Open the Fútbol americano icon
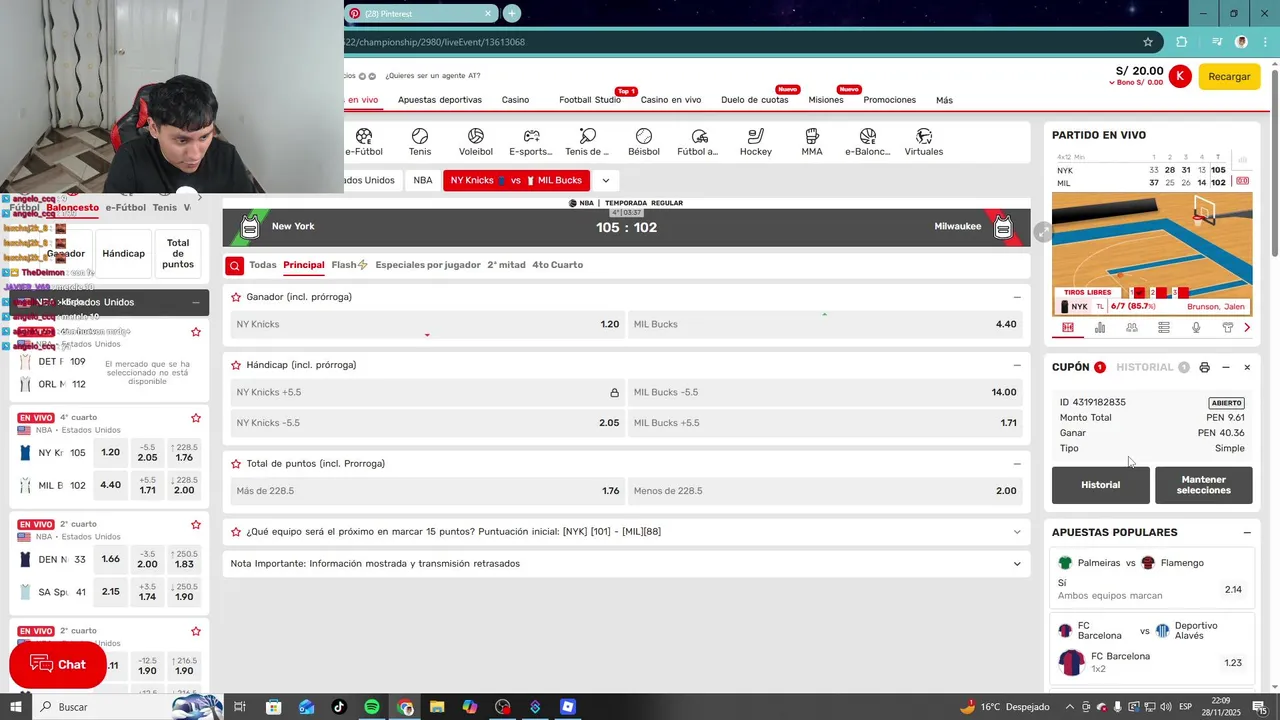 [x=699, y=142]
